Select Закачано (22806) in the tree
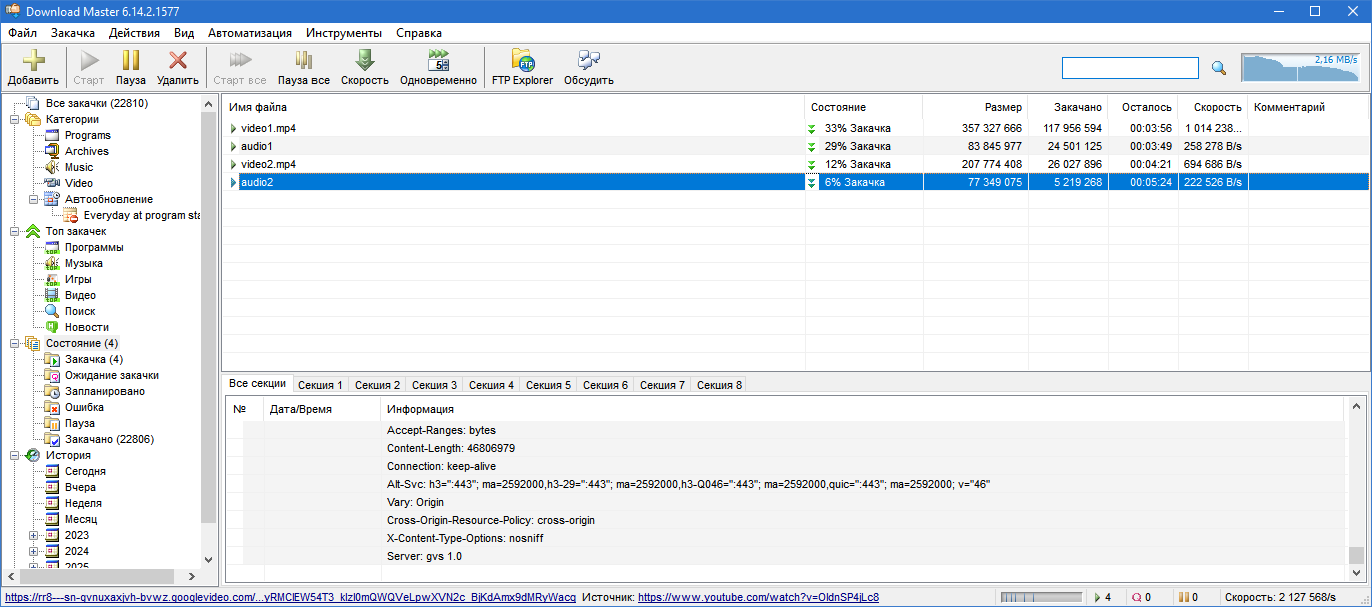Screen dimensions: 1372x607 (109, 440)
